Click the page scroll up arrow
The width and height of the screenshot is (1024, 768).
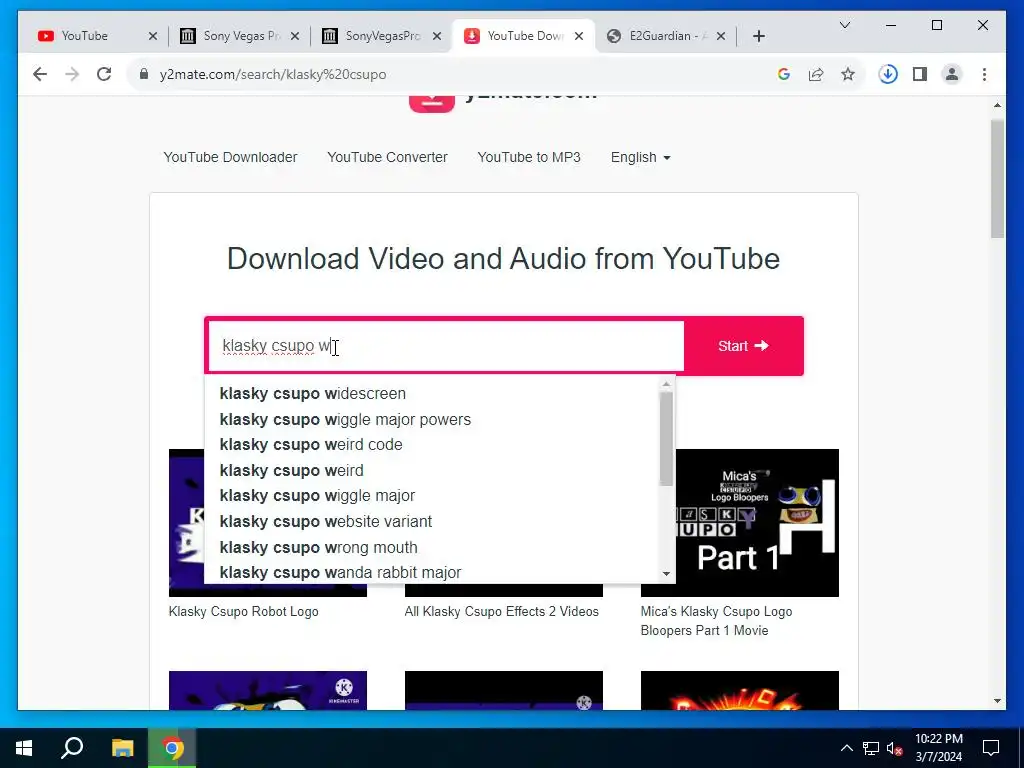pyautogui.click(x=997, y=105)
